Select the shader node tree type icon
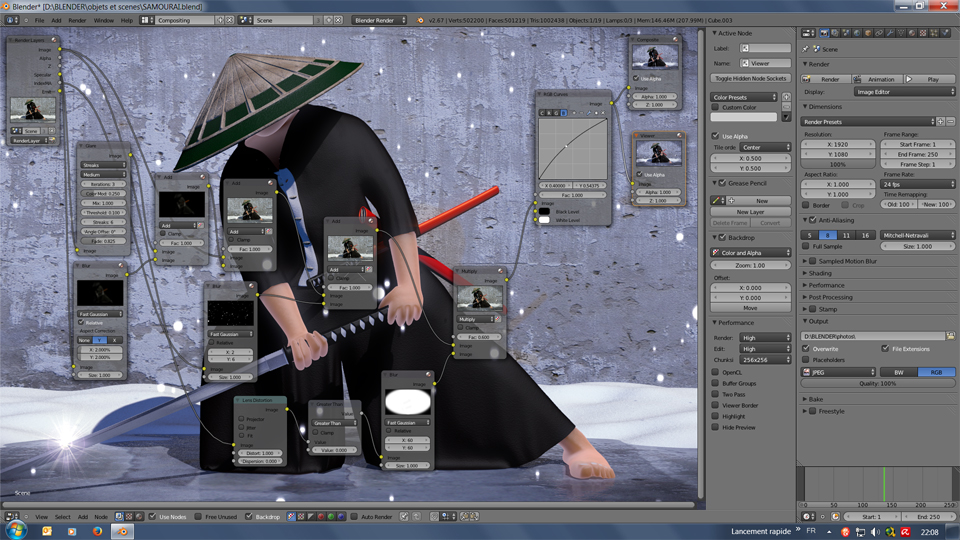The width and height of the screenshot is (960, 540). (x=139, y=517)
